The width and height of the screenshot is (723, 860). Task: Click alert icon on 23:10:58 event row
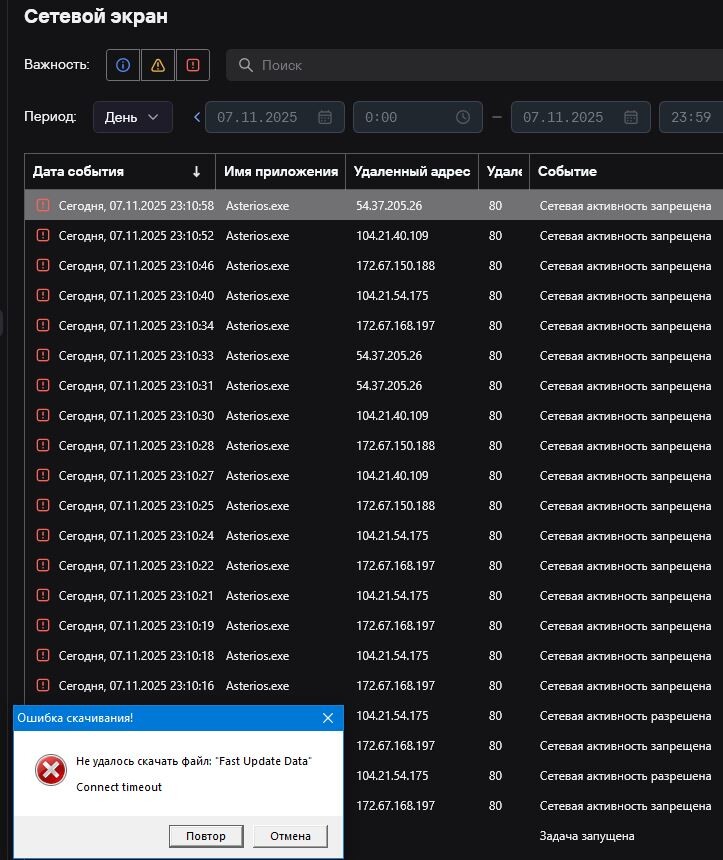click(43, 206)
